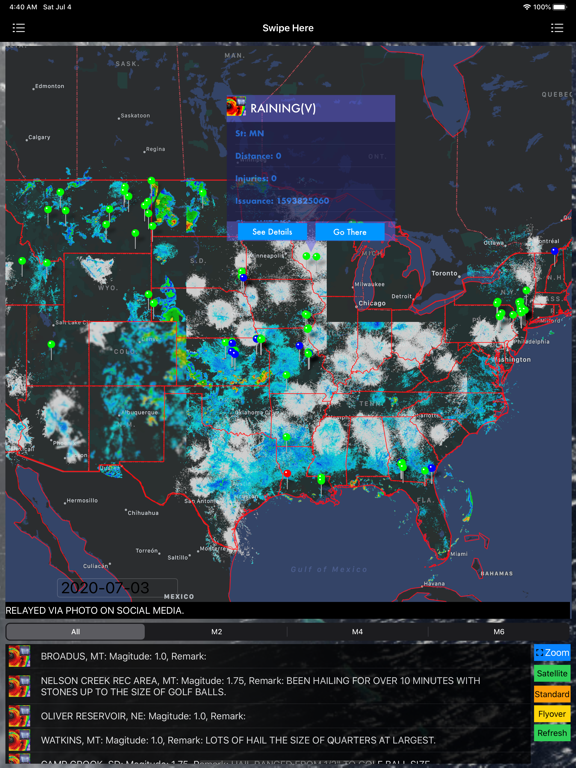Screen dimensions: 576x768
Task: Select the M2 segment tab
Action: pyautogui.click(x=216, y=632)
